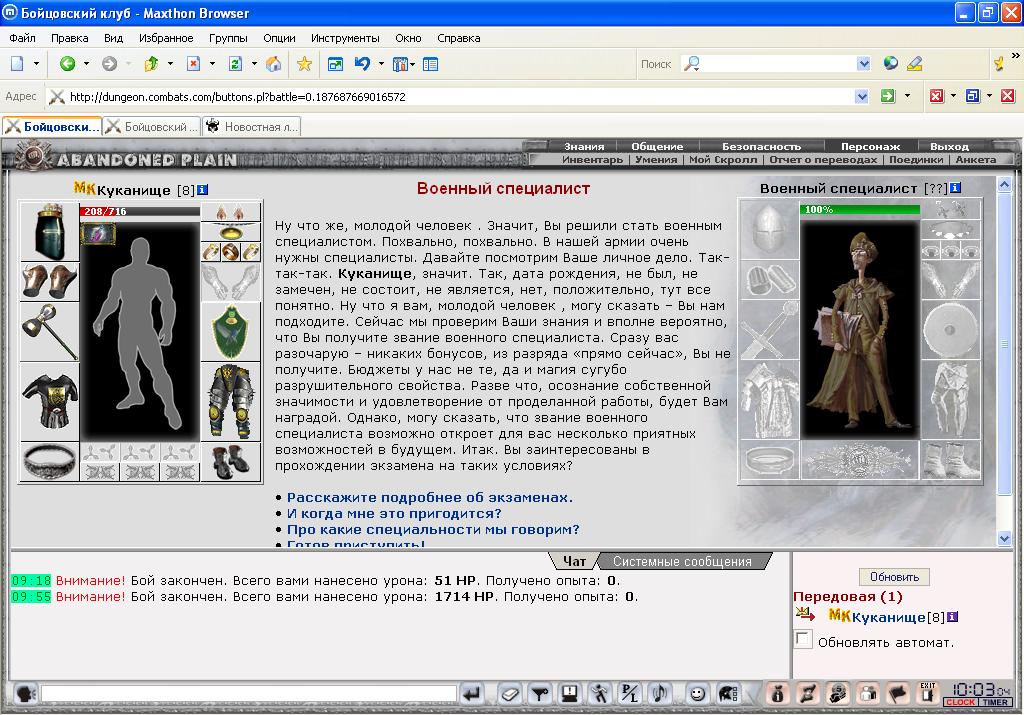
Task: Expand the Refresh button dropdown arrow
Action: pyautogui.click(x=254, y=63)
